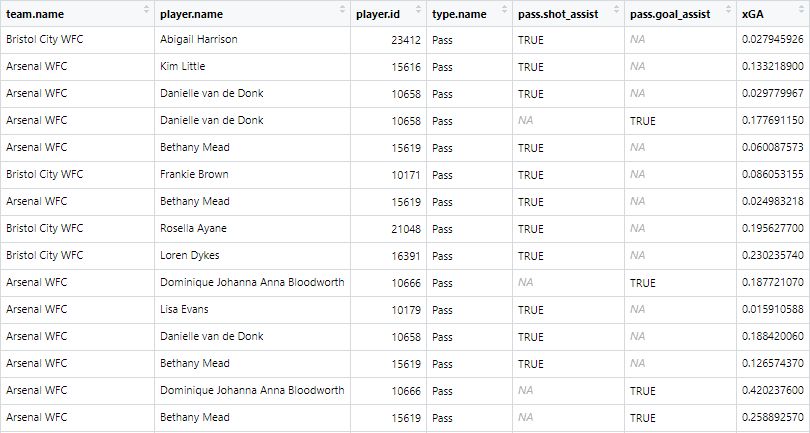Toggle sorting on type.name sort arrows
This screenshot has height=433, width=810.
tap(504, 9)
